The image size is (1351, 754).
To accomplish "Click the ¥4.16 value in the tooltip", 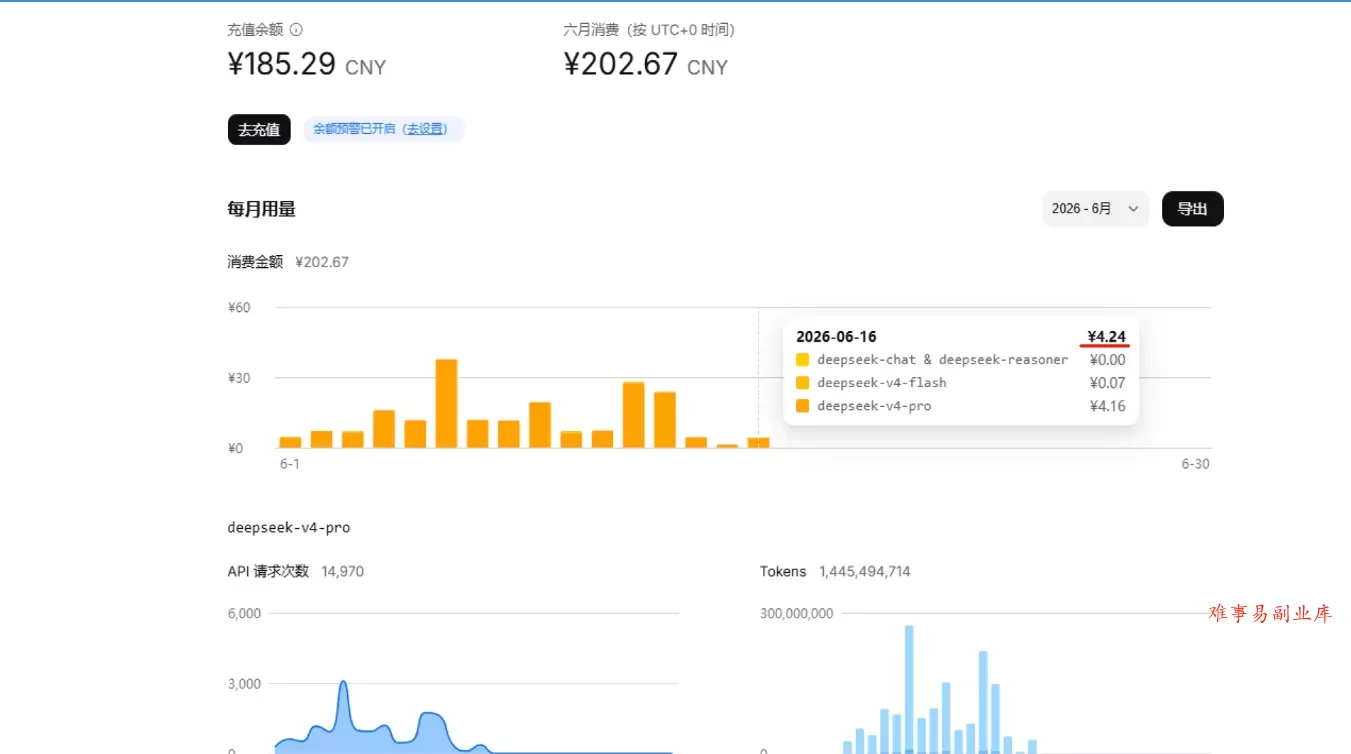I will [x=1107, y=406].
